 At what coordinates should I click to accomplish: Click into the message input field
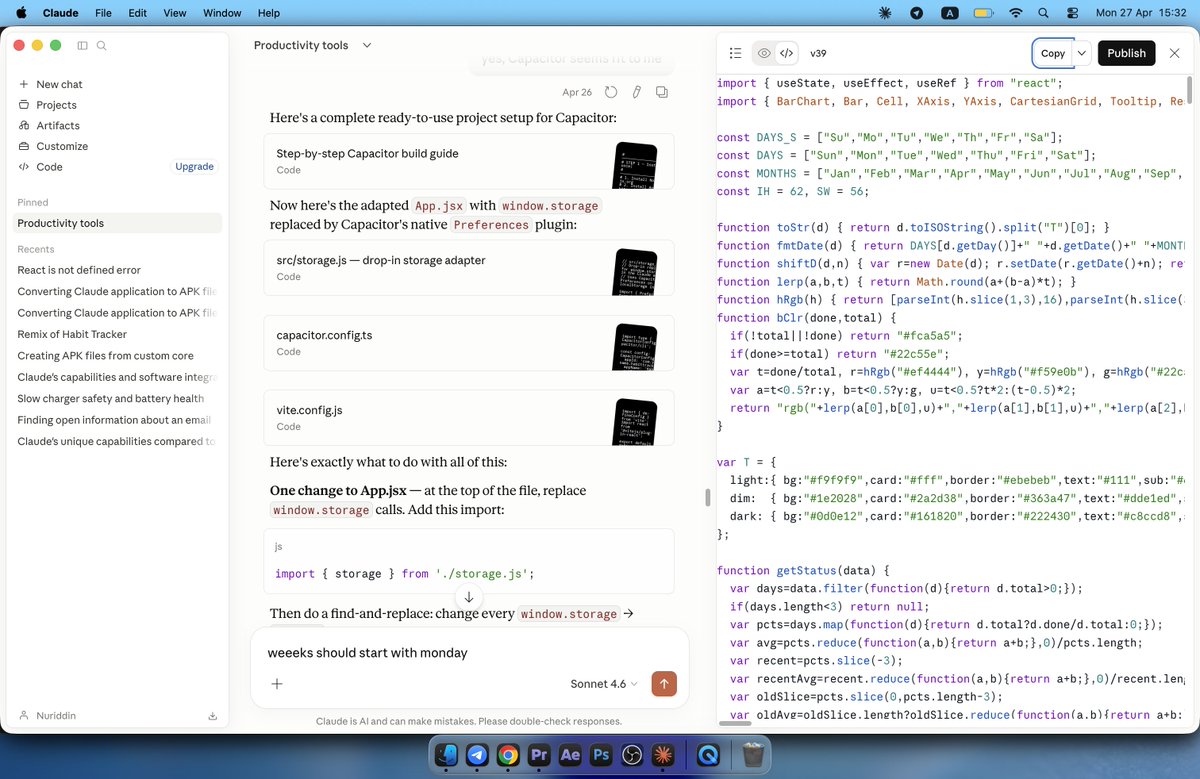point(469,653)
